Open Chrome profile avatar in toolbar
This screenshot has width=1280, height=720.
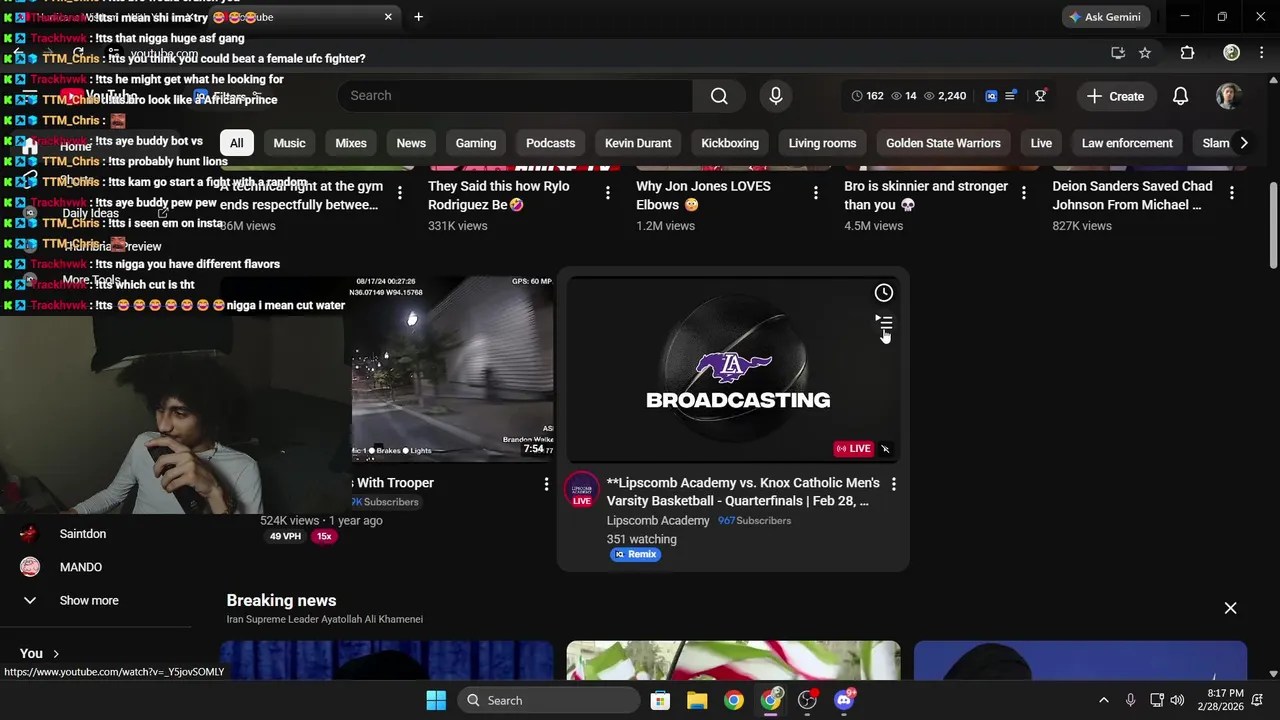click(x=1232, y=53)
